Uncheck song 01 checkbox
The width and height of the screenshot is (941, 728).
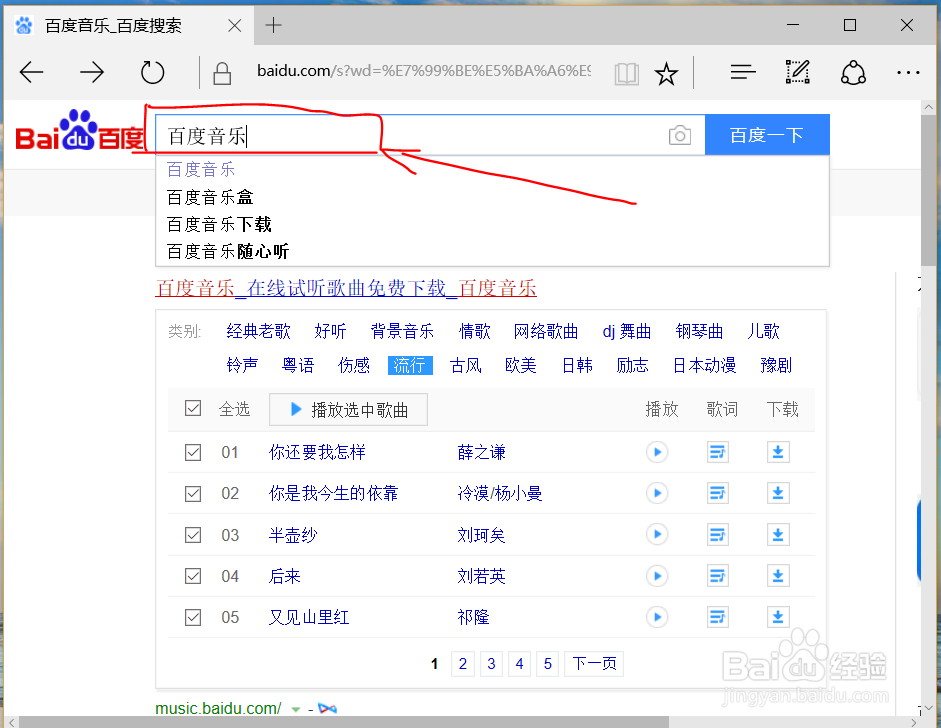[193, 453]
